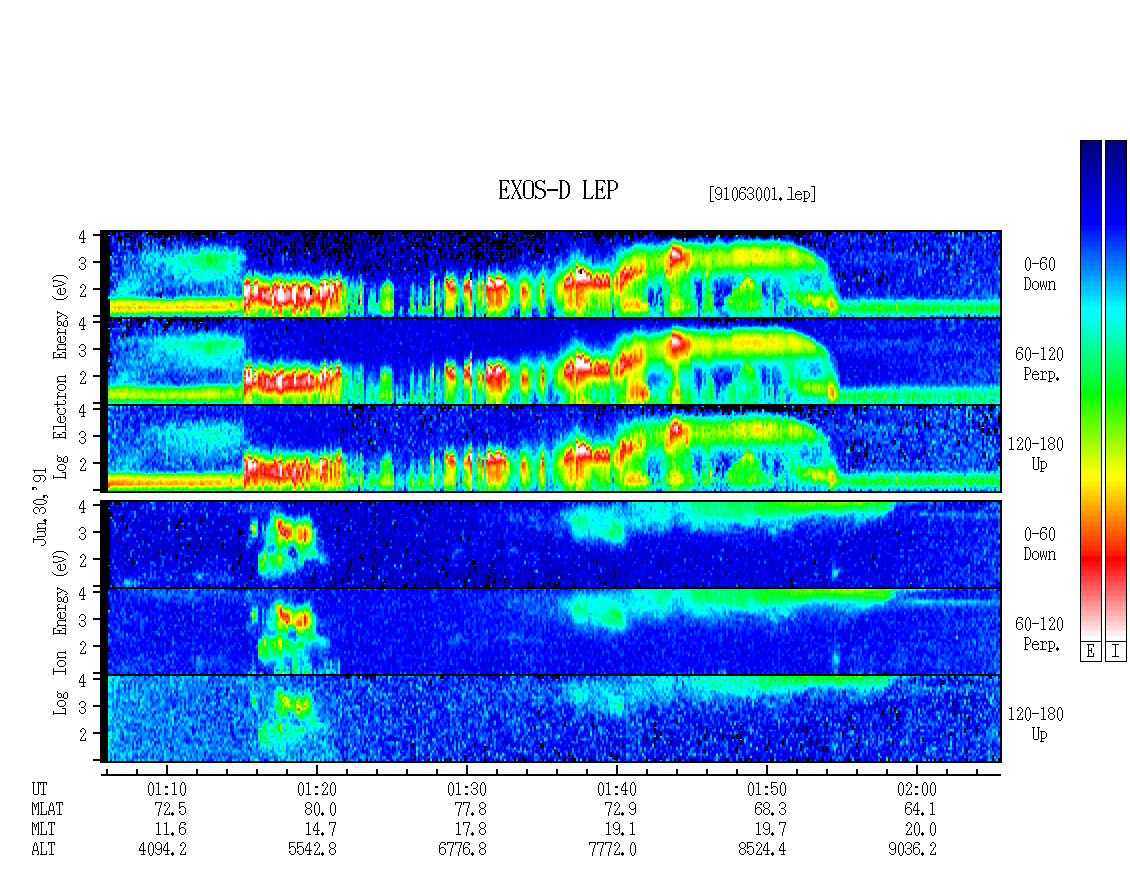Click the ion 120-180 Up panel label
This screenshot has width=1130, height=875.
coord(1036,724)
